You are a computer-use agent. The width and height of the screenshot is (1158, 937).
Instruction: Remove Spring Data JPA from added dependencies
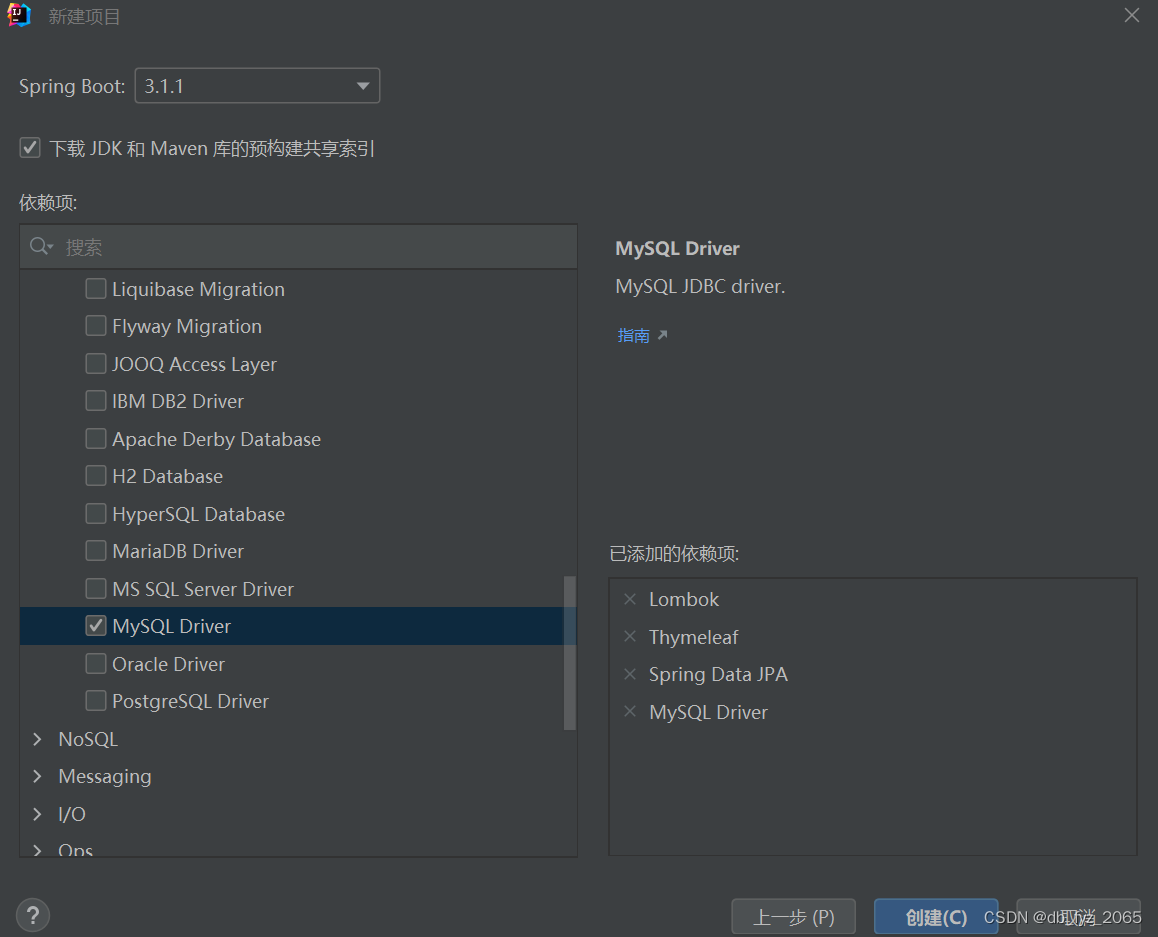click(x=630, y=673)
